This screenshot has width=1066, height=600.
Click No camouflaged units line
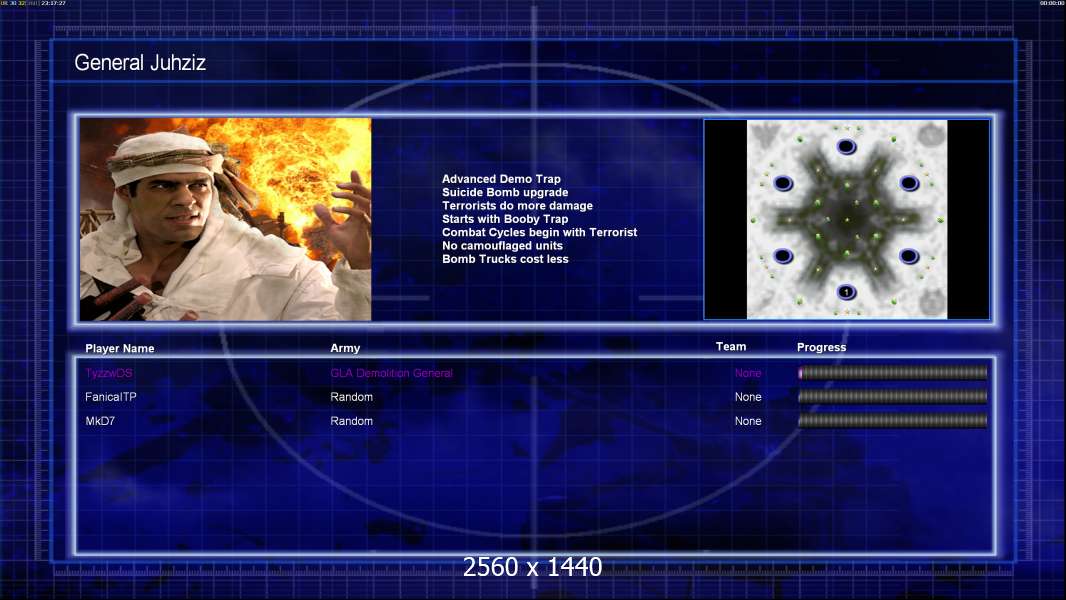(x=502, y=245)
